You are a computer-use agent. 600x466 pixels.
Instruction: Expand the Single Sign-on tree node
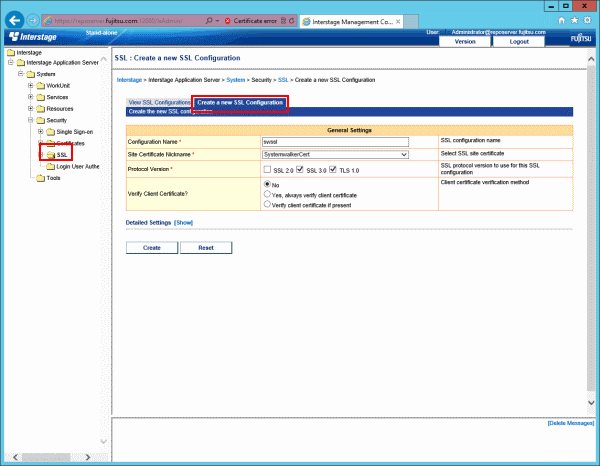41,132
